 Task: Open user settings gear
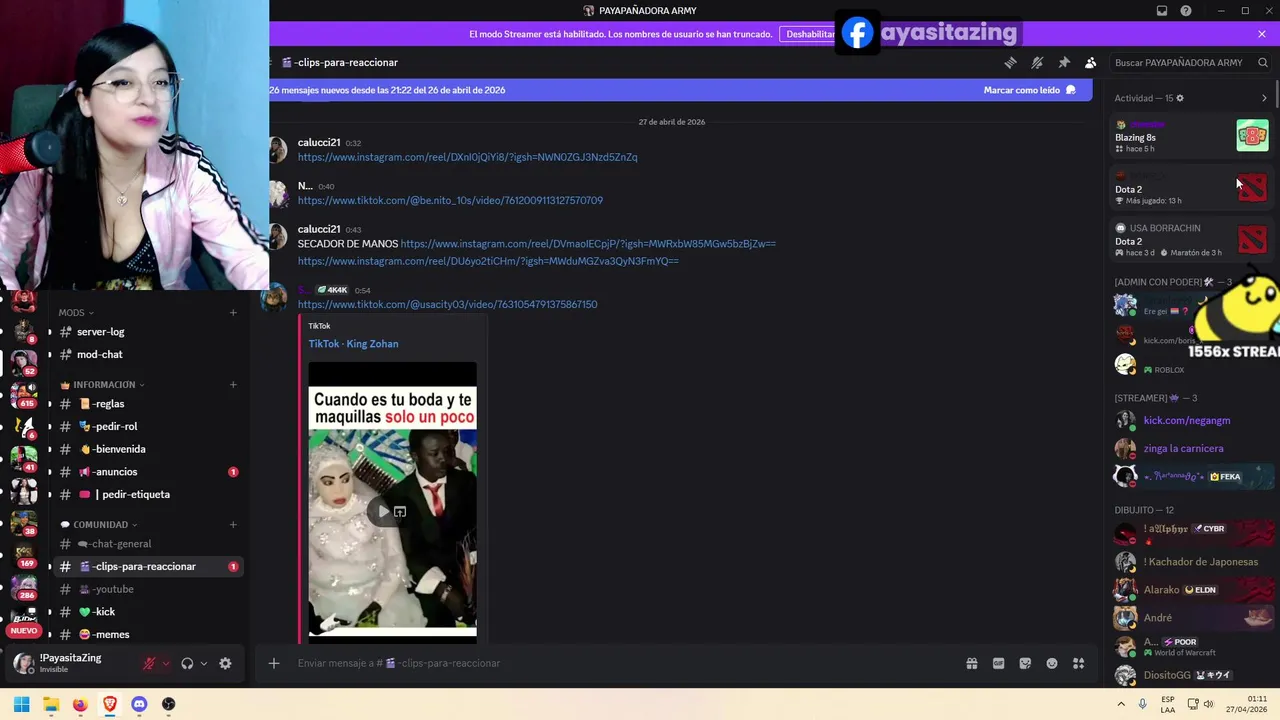click(x=225, y=663)
